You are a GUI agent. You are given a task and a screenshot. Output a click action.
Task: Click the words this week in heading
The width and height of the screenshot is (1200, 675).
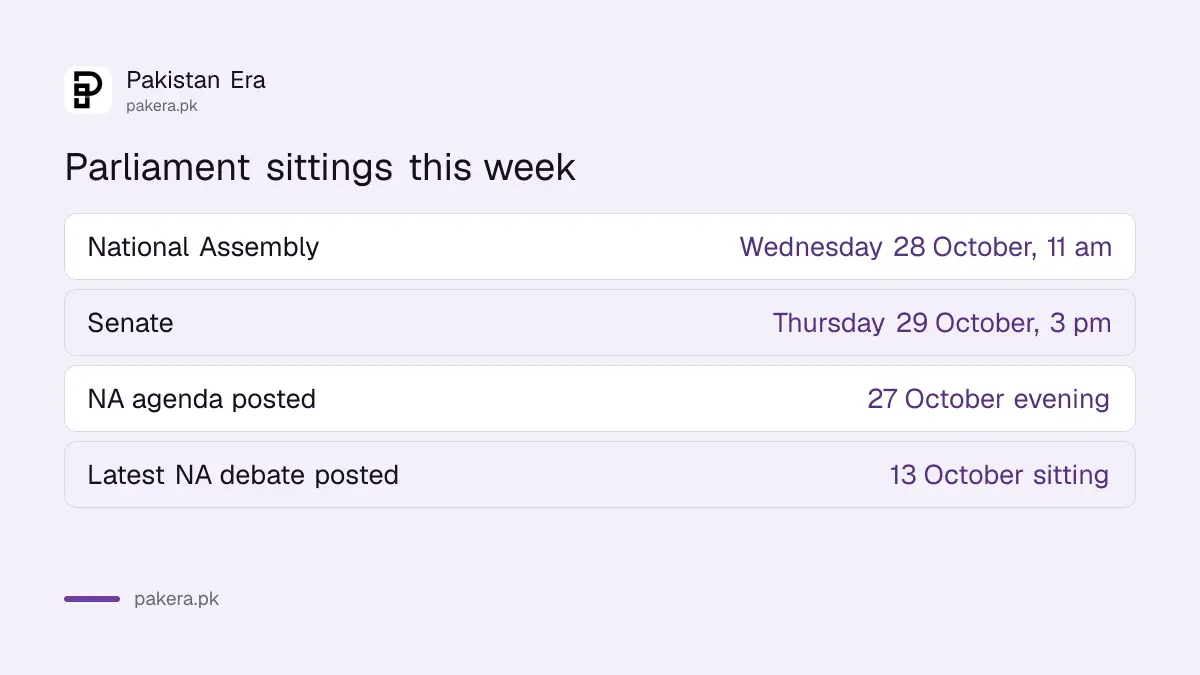(x=492, y=167)
